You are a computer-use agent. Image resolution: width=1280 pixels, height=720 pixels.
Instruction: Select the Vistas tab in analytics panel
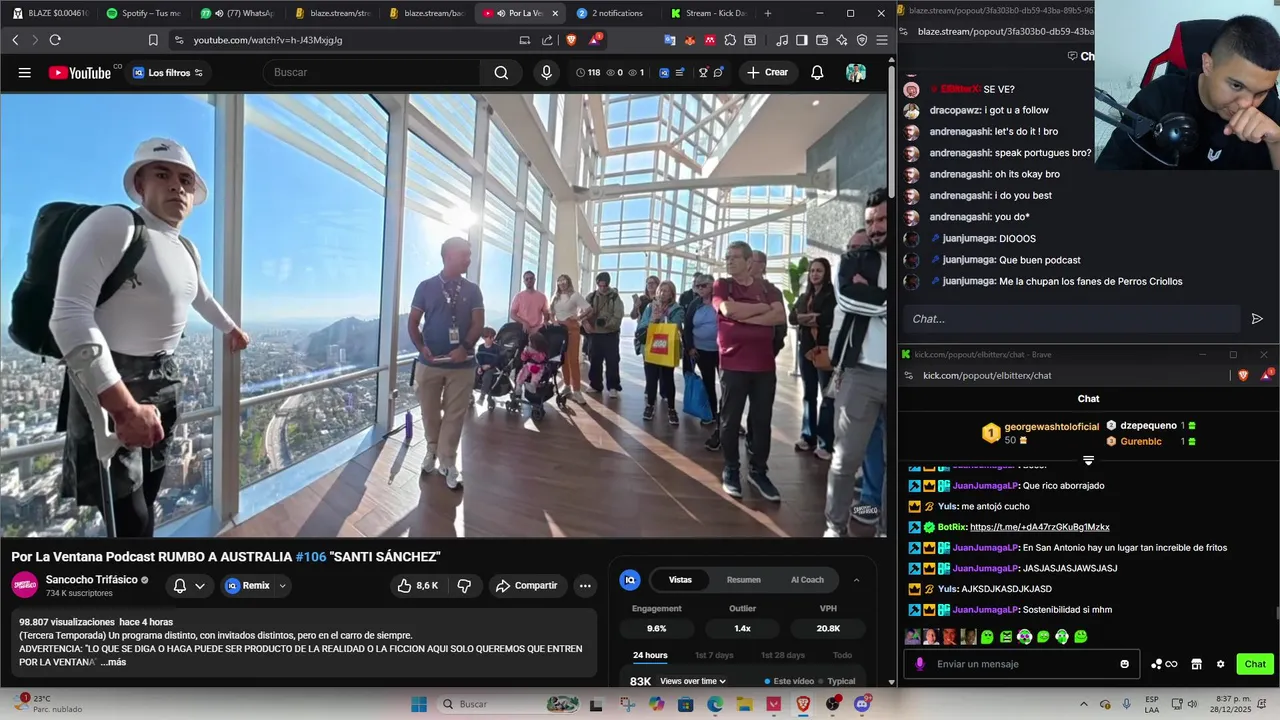click(x=680, y=580)
